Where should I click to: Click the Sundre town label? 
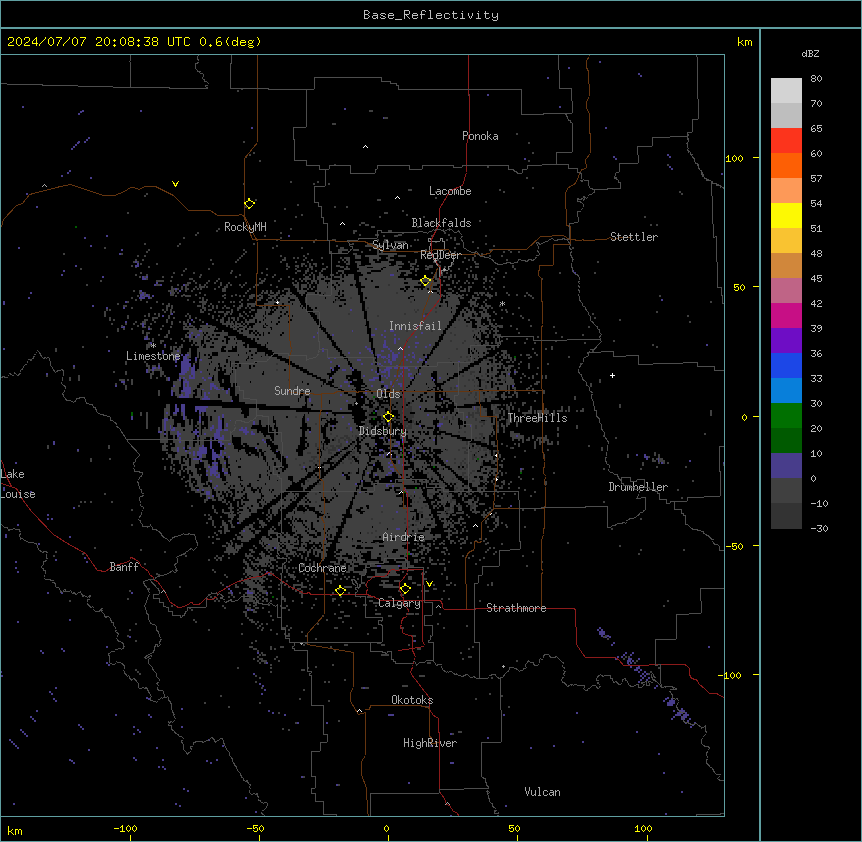[x=292, y=391]
